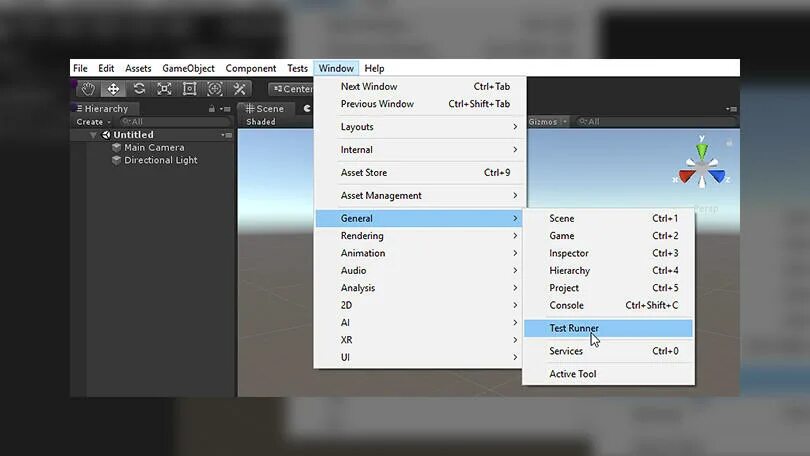
Task: Switch to the Scene tab
Action: click(265, 108)
